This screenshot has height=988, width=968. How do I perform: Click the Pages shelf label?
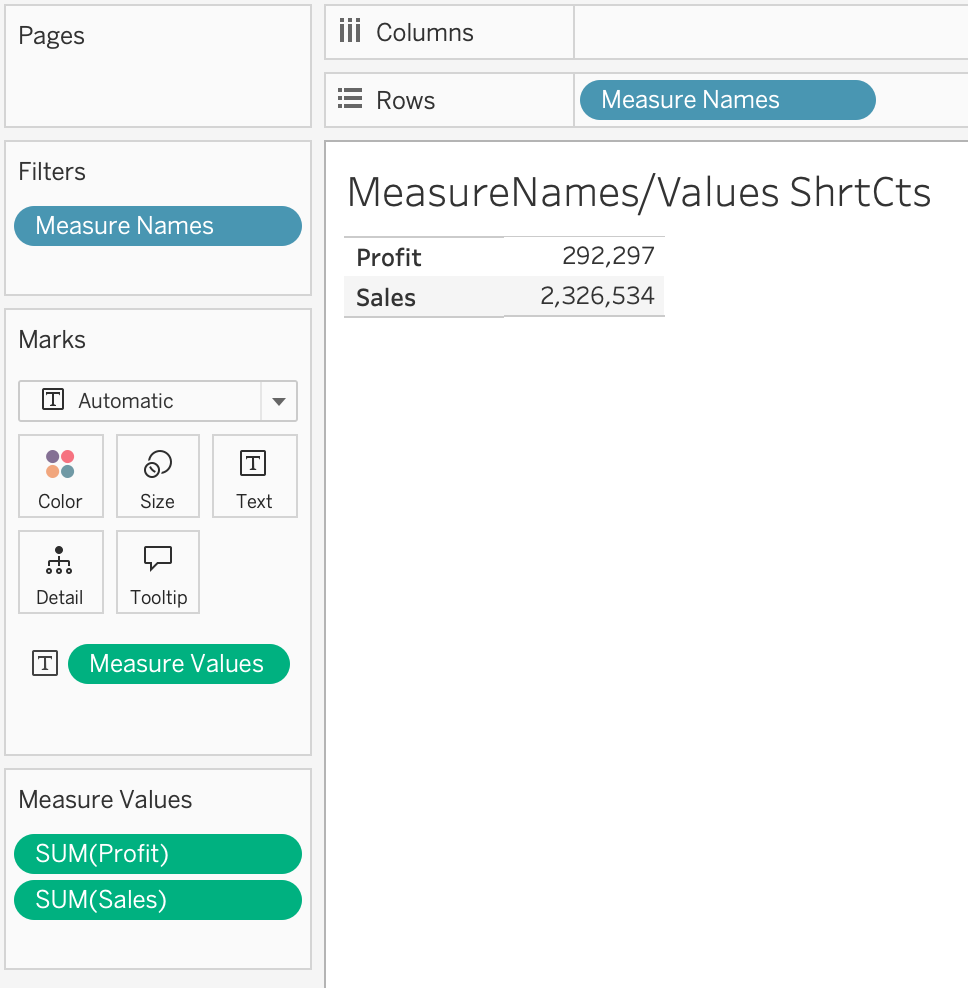point(51,35)
